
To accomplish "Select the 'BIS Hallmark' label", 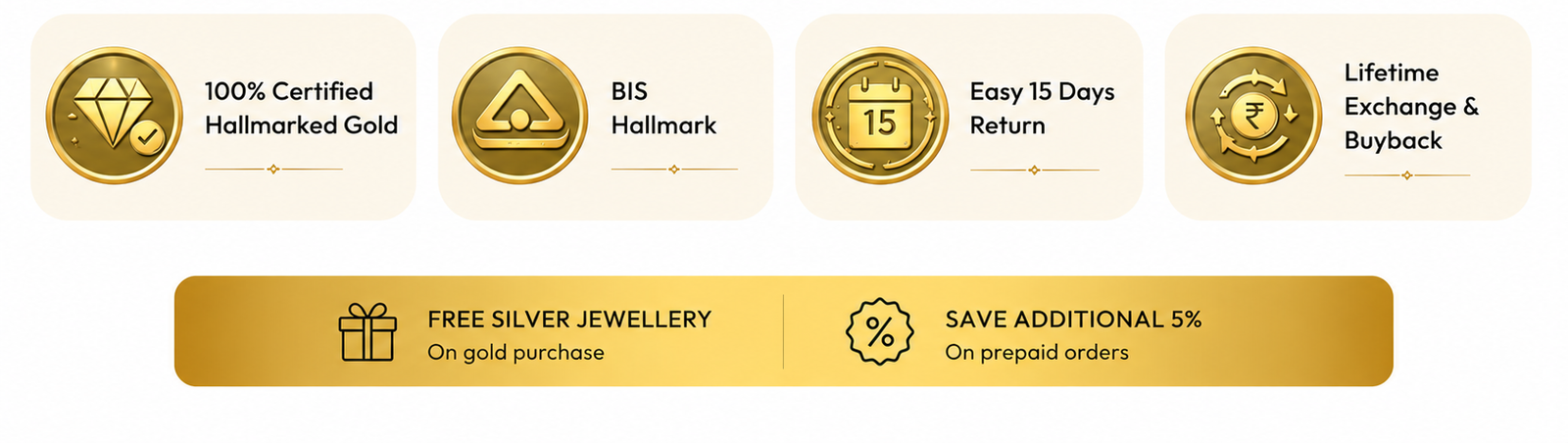I will point(663,108).
